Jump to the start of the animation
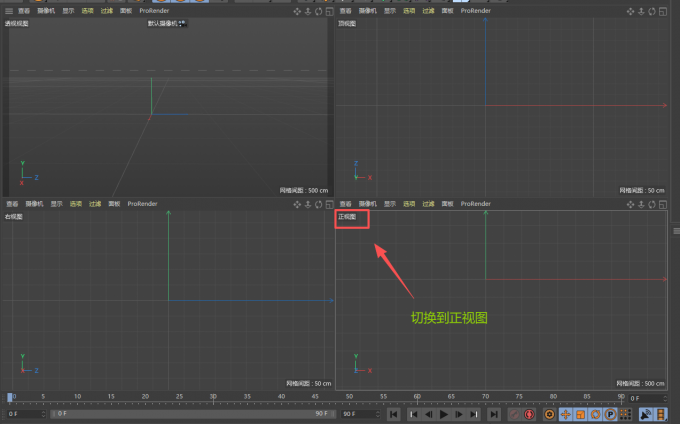Screen dimensions: 680x424 click(394, 414)
